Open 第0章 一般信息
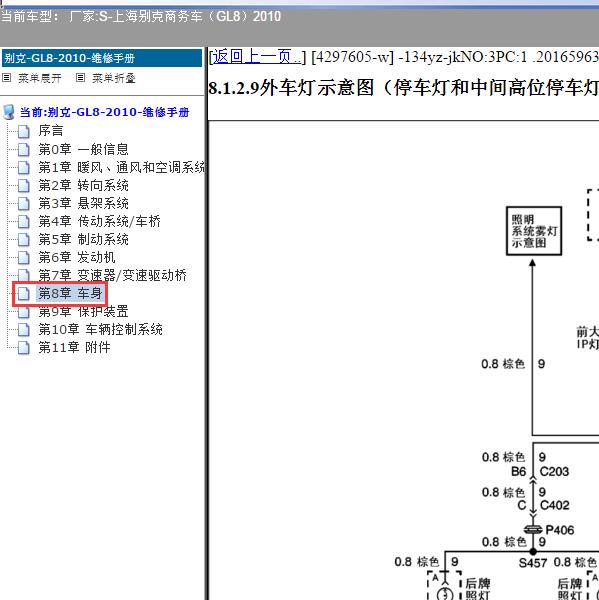The image size is (599, 600). [83, 149]
